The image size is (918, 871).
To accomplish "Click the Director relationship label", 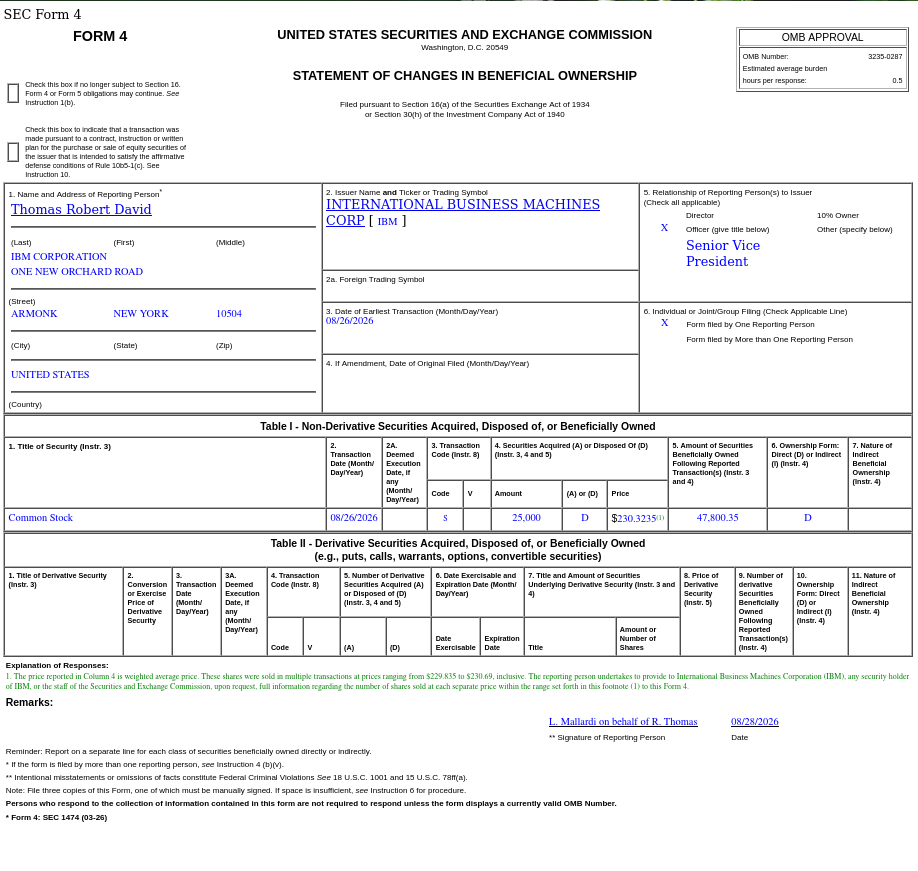I will [700, 215].
